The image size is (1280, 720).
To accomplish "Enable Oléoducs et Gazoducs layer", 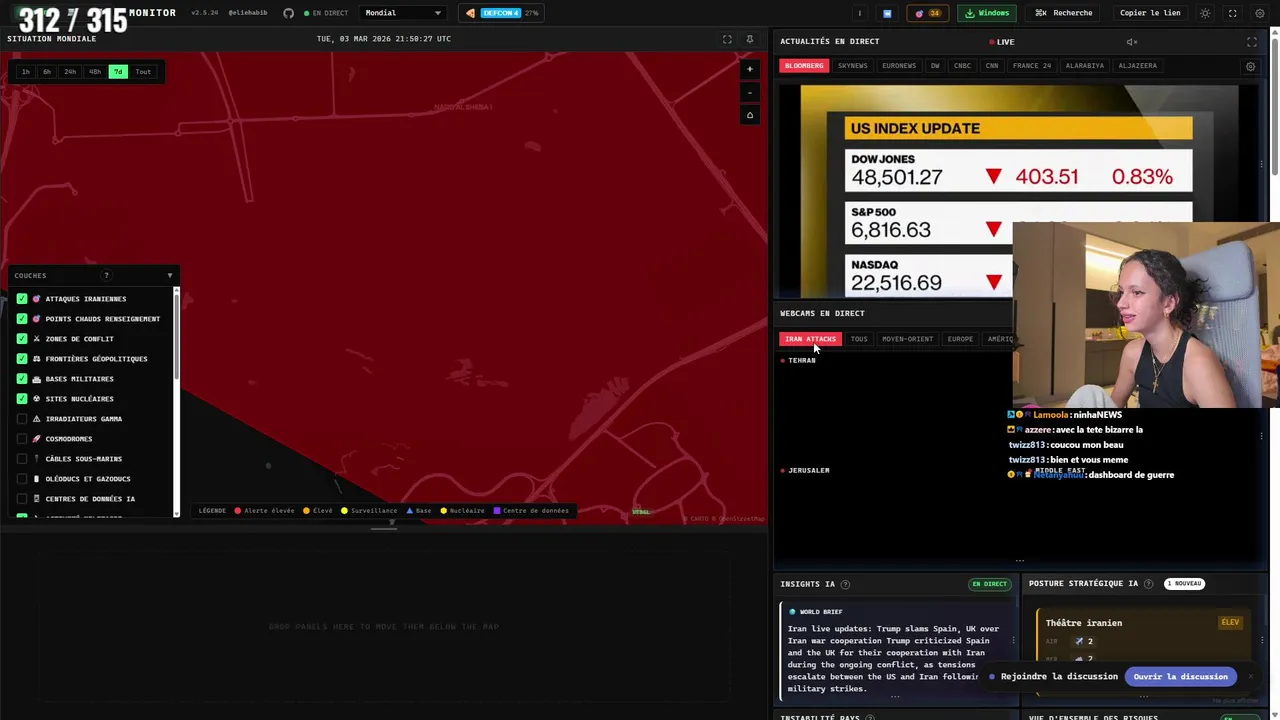I will pyautogui.click(x=22, y=479).
